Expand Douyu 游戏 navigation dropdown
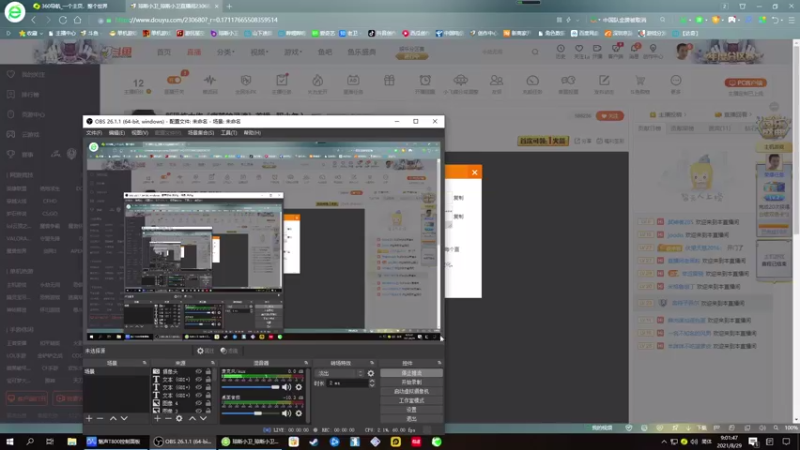Viewport: 800px width, 450px height. [293, 52]
